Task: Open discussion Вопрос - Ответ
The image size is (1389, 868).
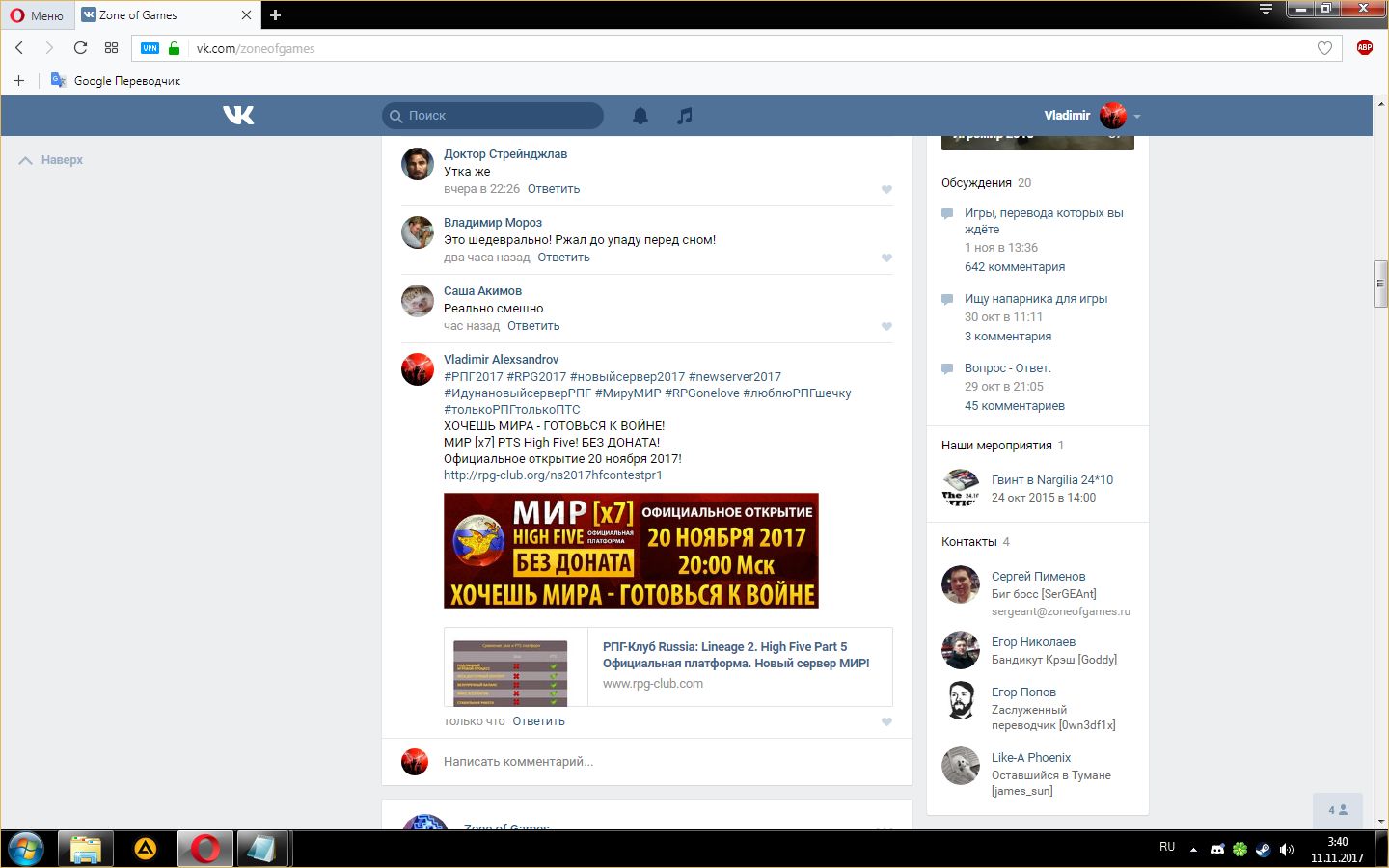Action: [1008, 368]
